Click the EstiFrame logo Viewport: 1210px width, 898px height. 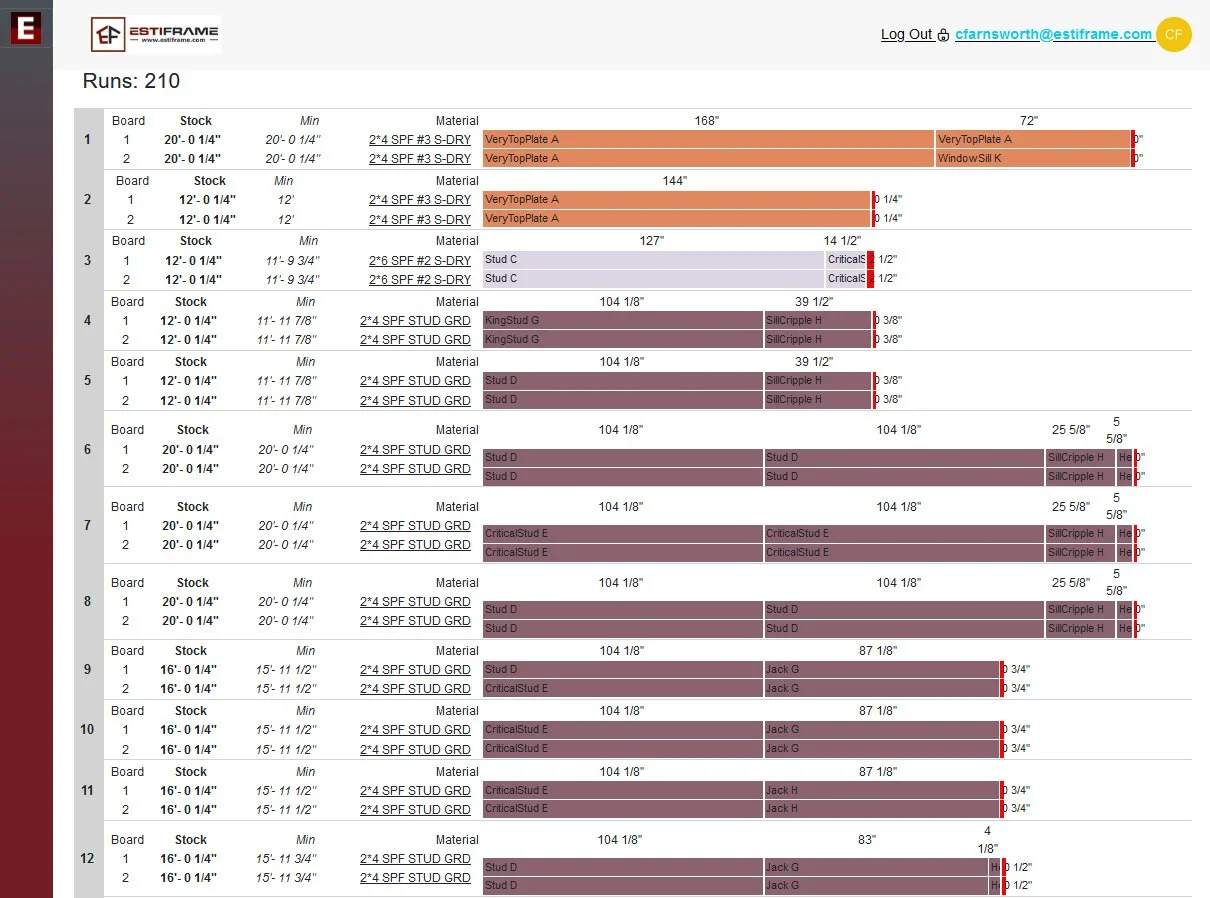pos(154,33)
